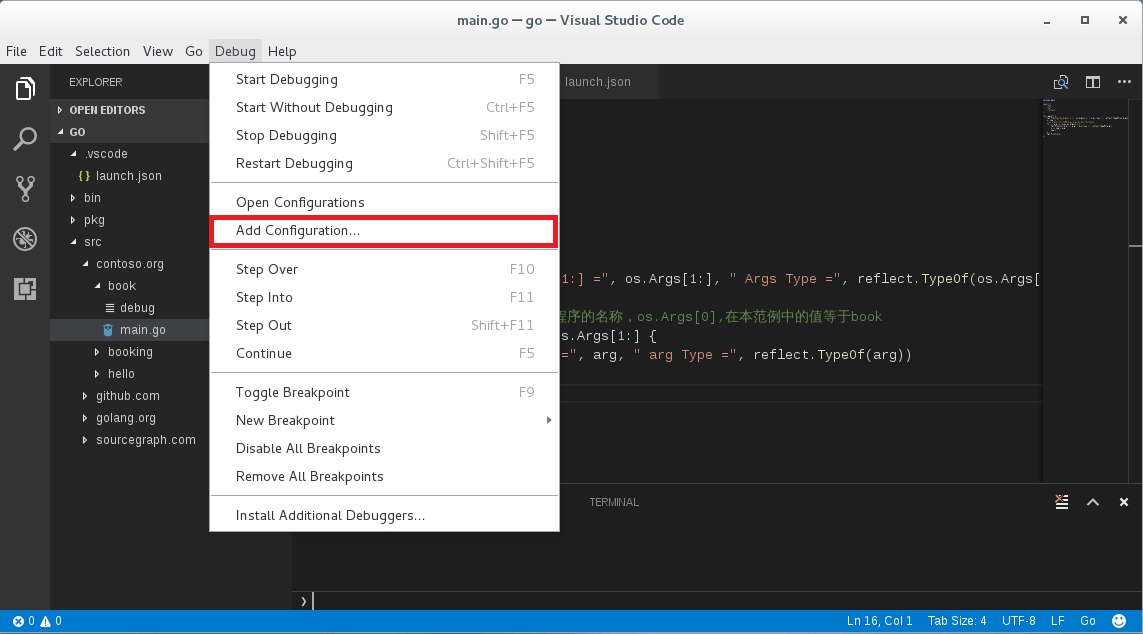The image size is (1143, 634).
Task: Open the Extensions view in activity bar
Action: [x=25, y=289]
